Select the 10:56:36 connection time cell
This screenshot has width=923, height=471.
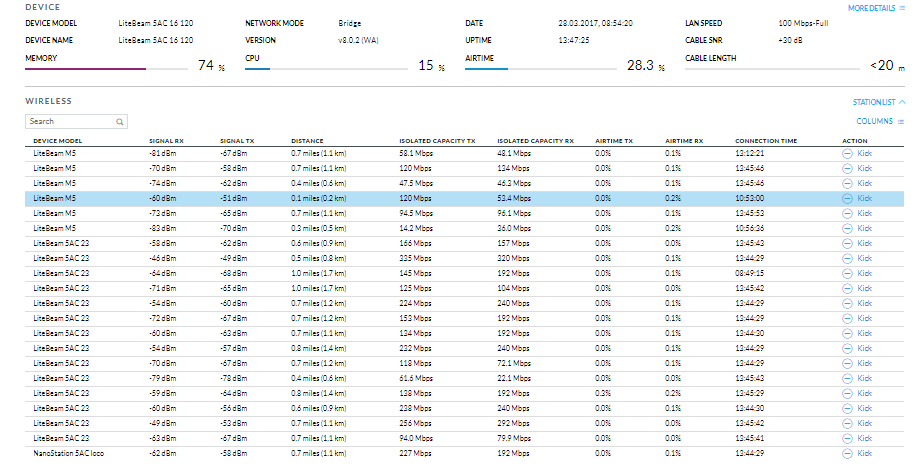[x=750, y=228]
